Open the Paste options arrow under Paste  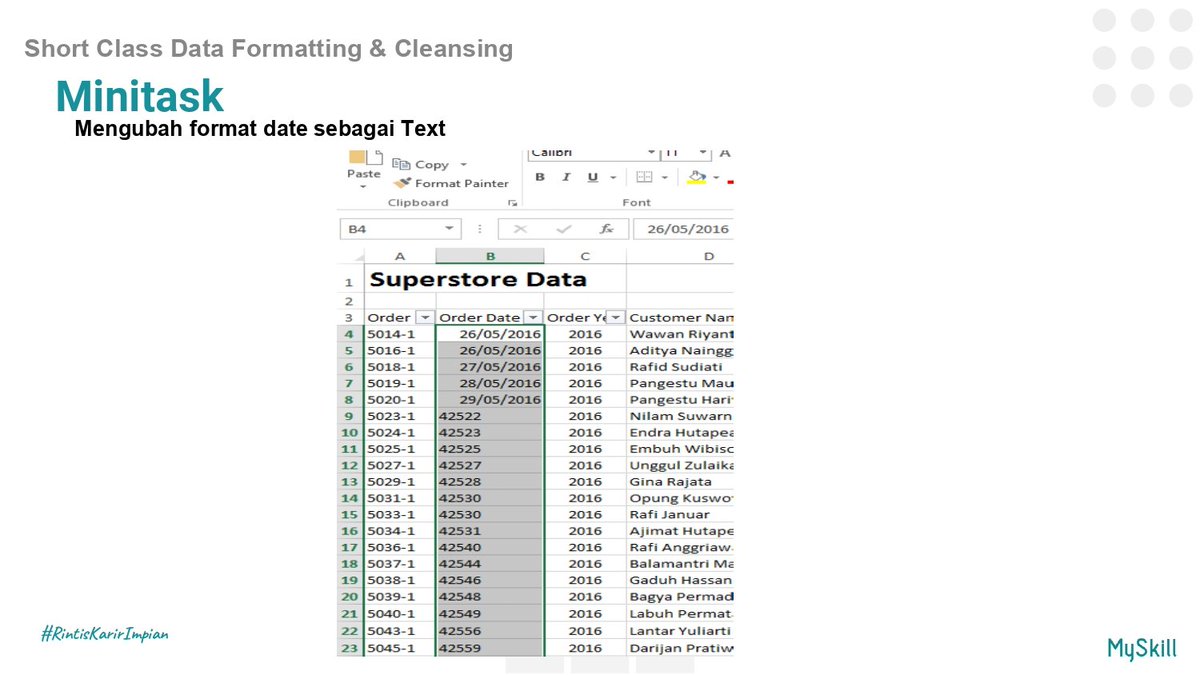click(x=364, y=187)
